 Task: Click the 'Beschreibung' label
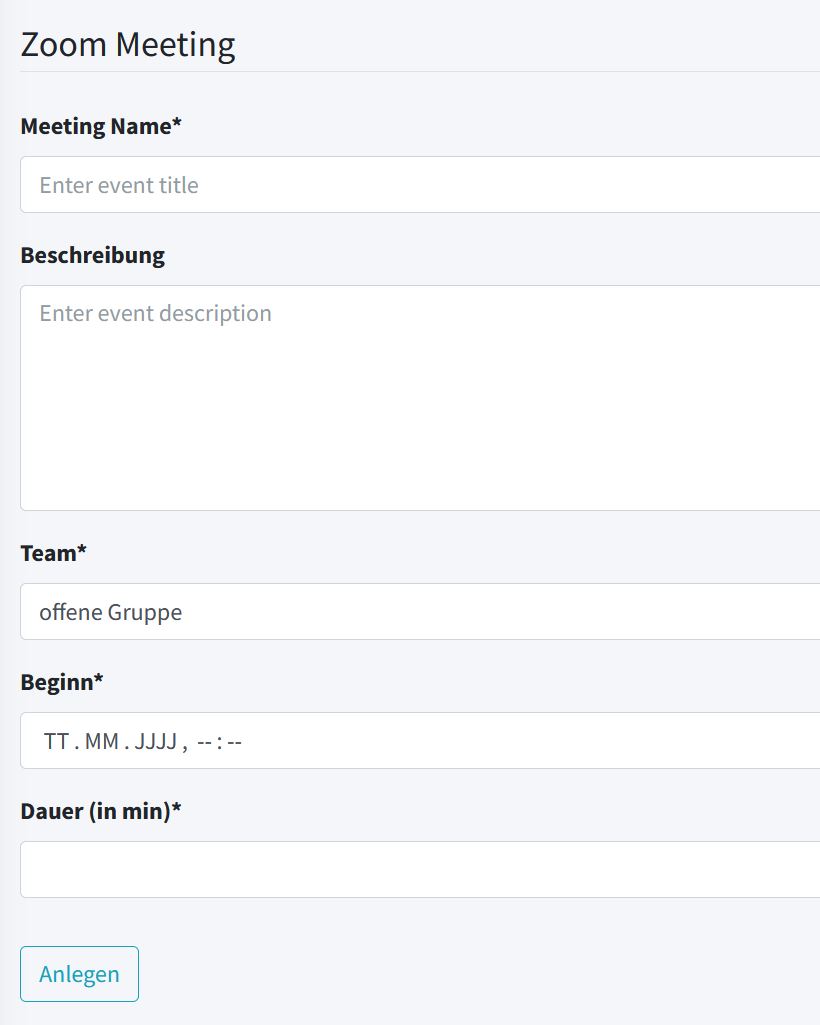coord(92,255)
